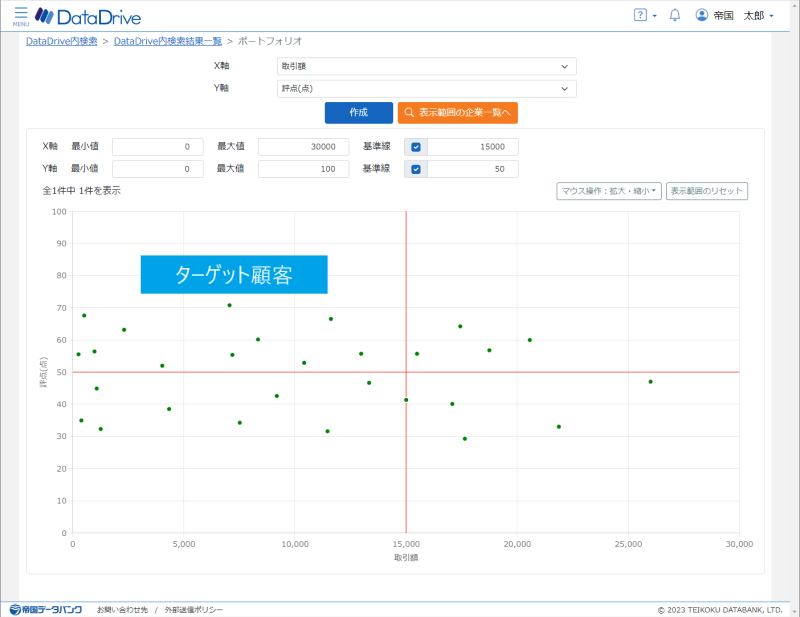Viewport: 800px width, 617px height.
Task: Click the user avatar icon
Action: pos(702,15)
